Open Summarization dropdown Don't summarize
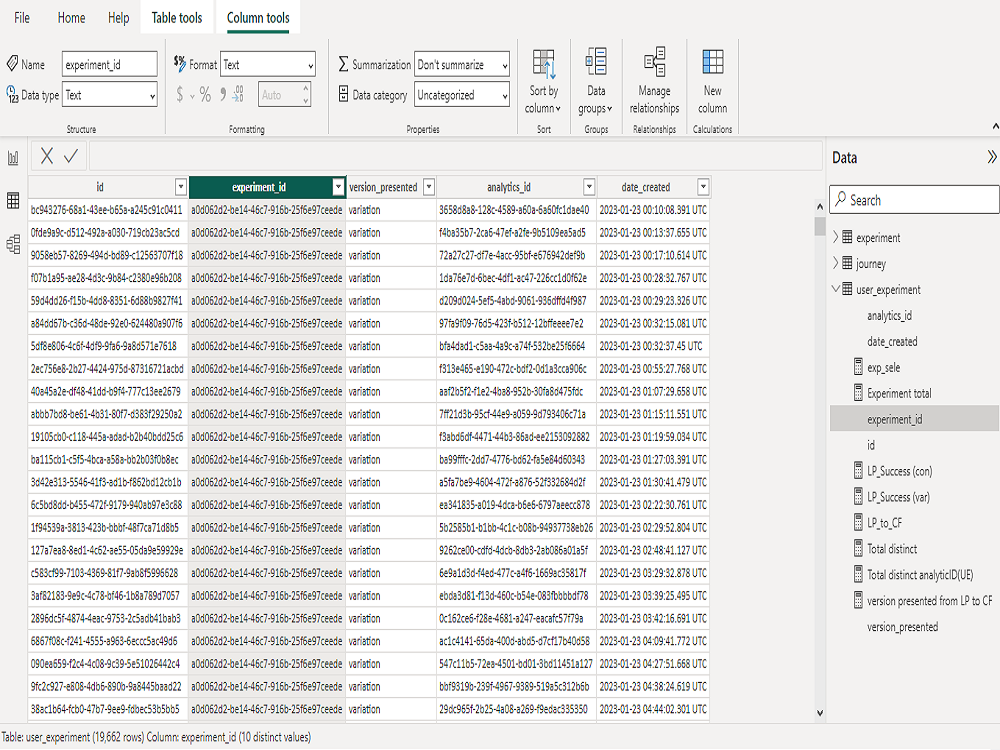 tap(462, 64)
